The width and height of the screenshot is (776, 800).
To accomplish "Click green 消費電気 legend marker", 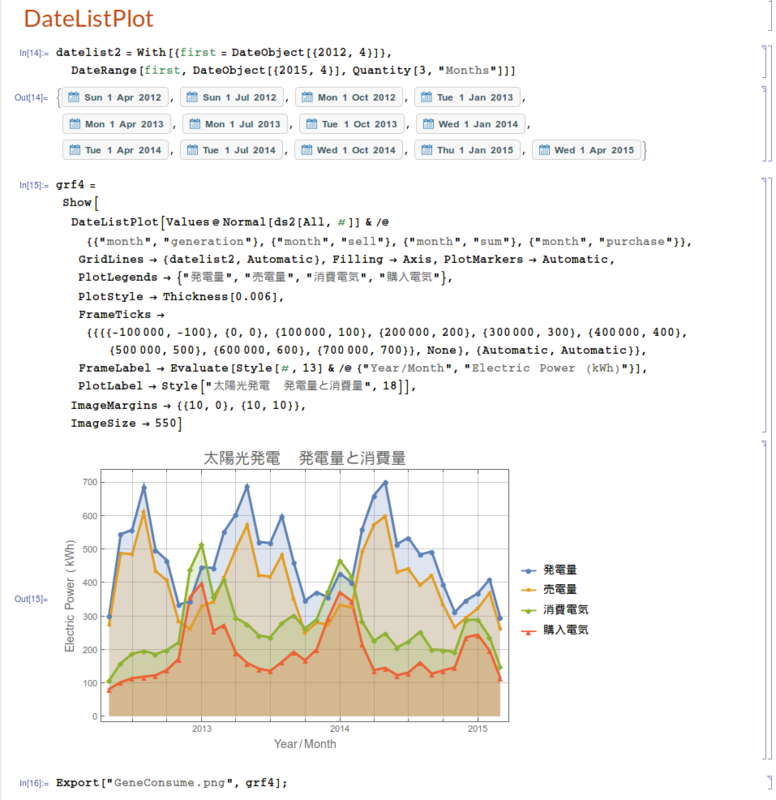I will pos(529,611).
